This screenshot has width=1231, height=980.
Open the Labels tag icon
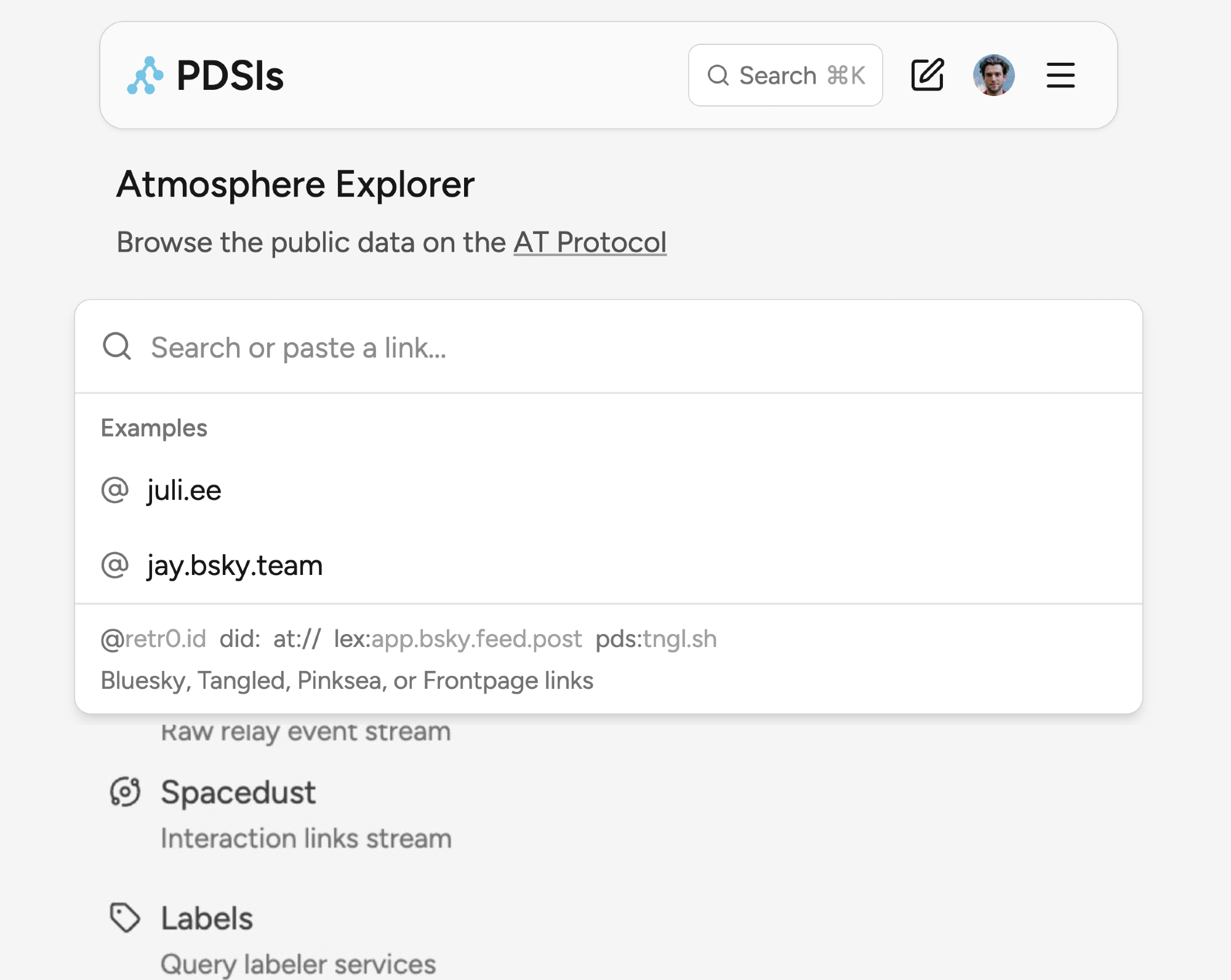[x=125, y=918]
